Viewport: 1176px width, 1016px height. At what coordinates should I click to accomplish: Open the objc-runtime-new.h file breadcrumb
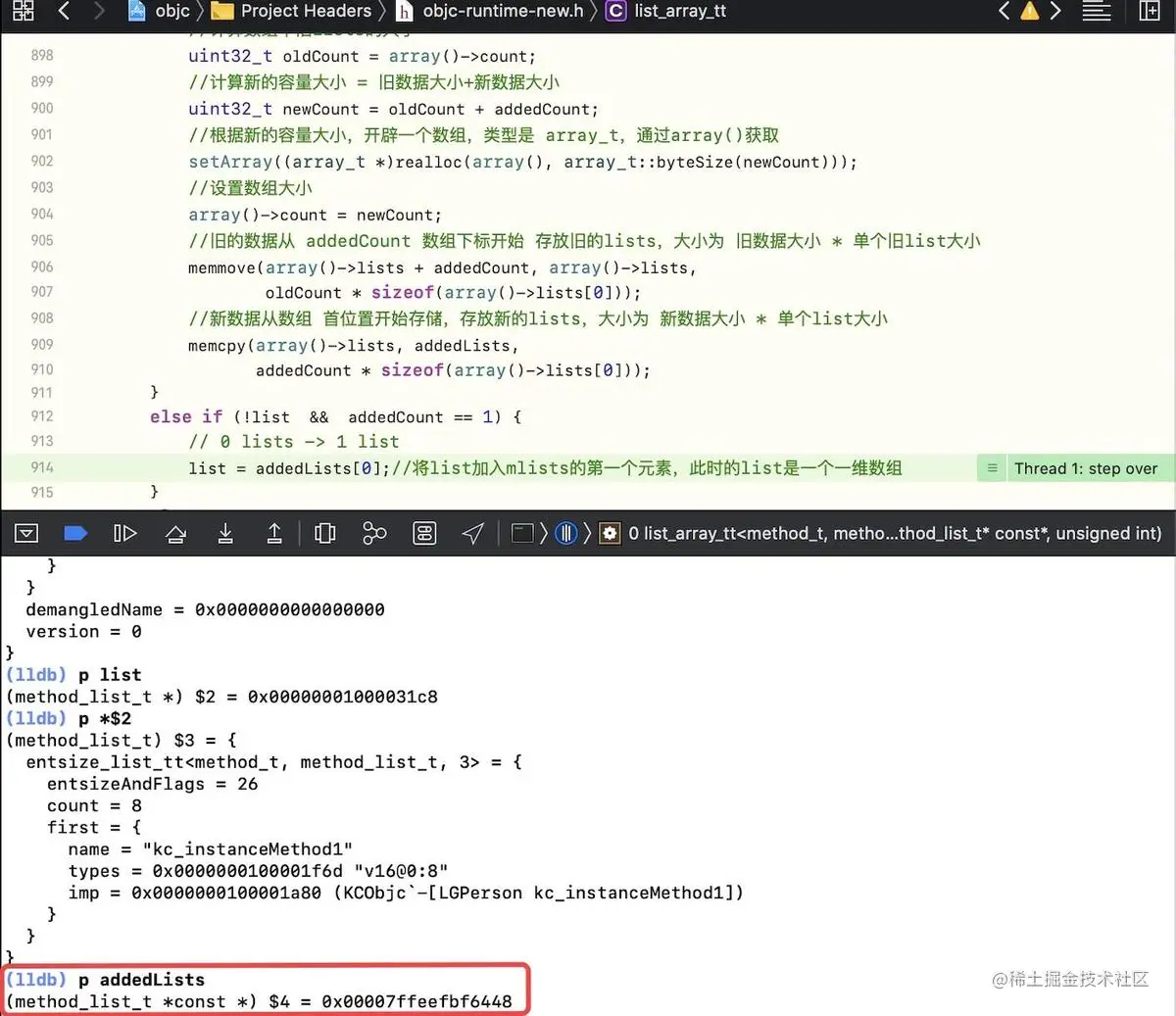(490, 11)
